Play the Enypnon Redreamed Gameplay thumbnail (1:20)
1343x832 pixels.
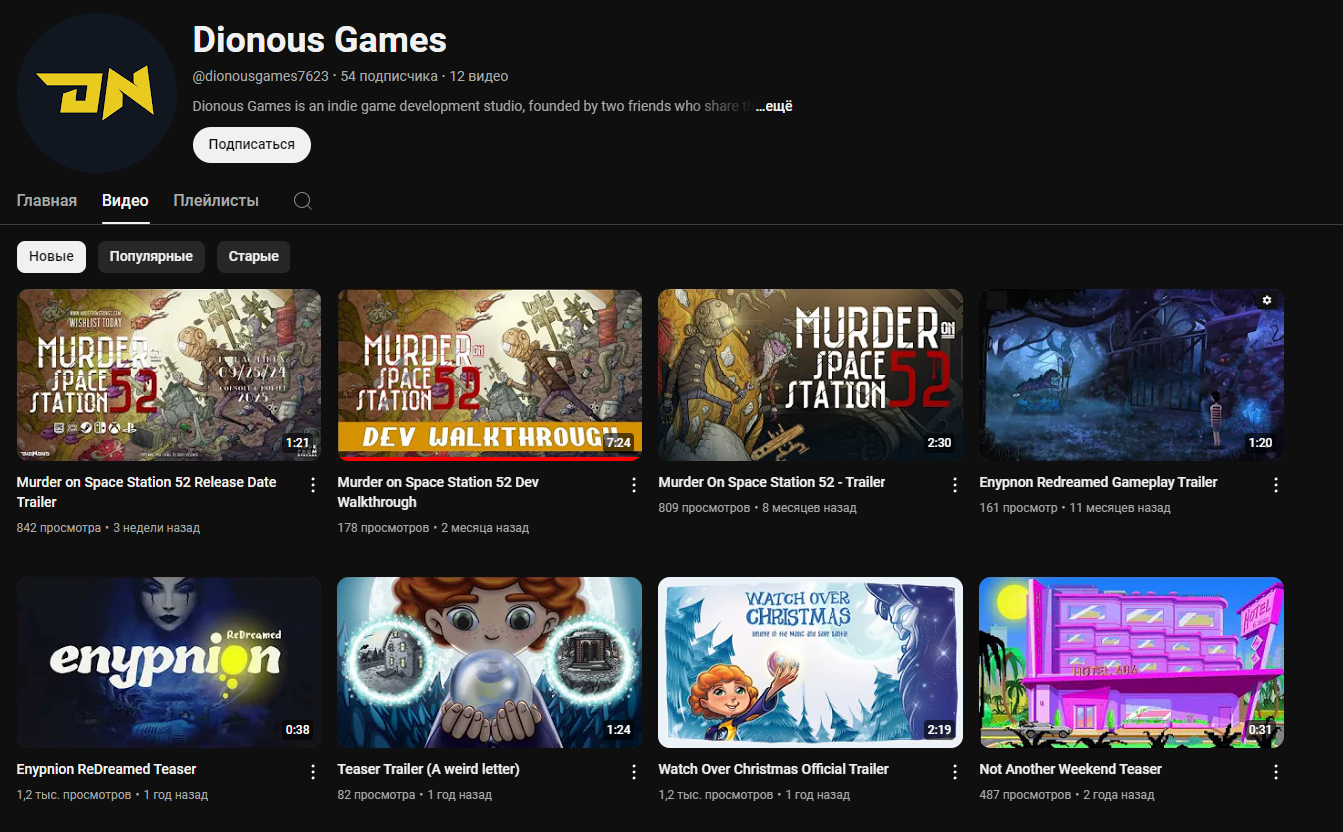[x=1132, y=375]
